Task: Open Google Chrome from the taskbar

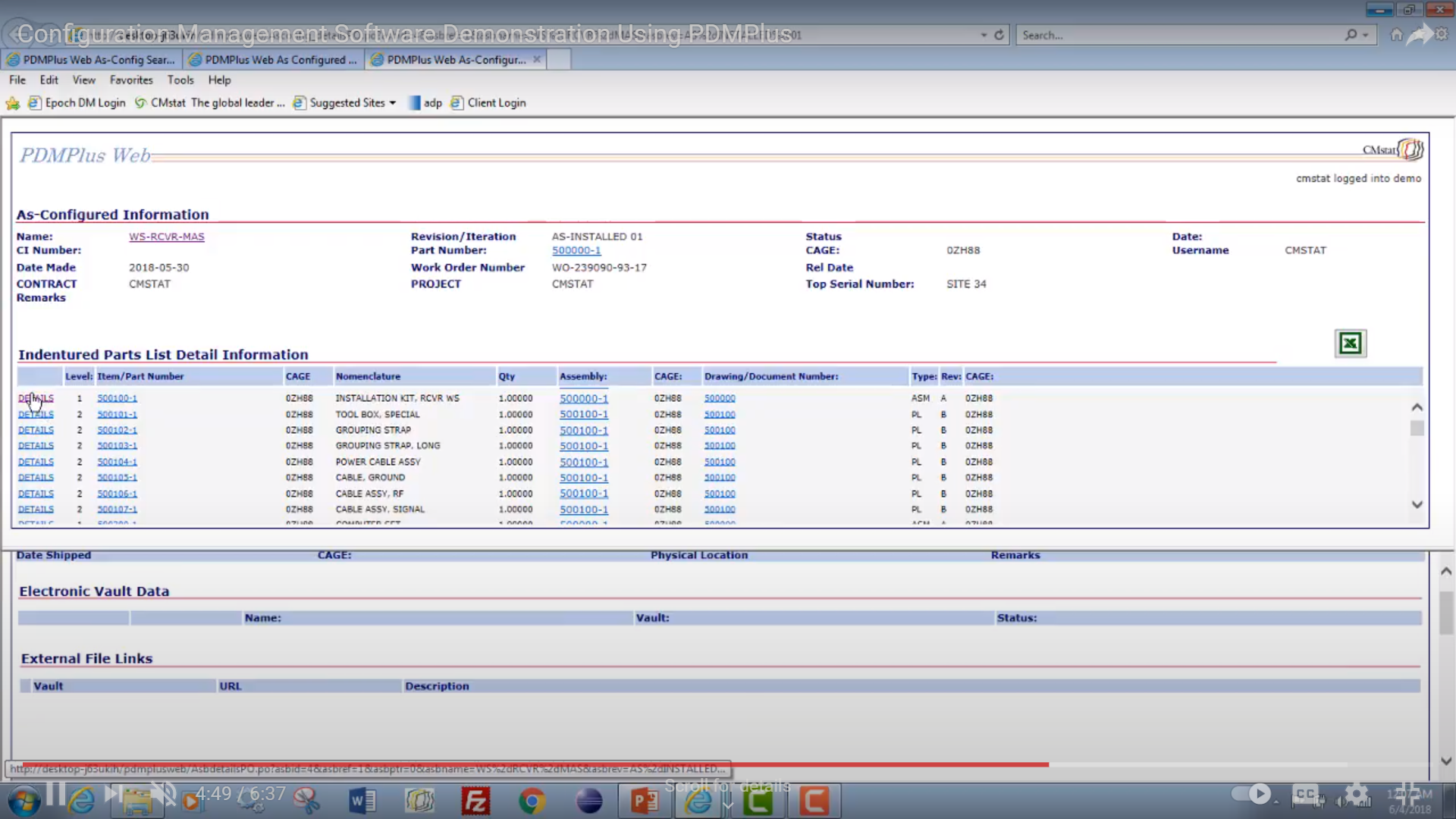Action: [x=532, y=801]
